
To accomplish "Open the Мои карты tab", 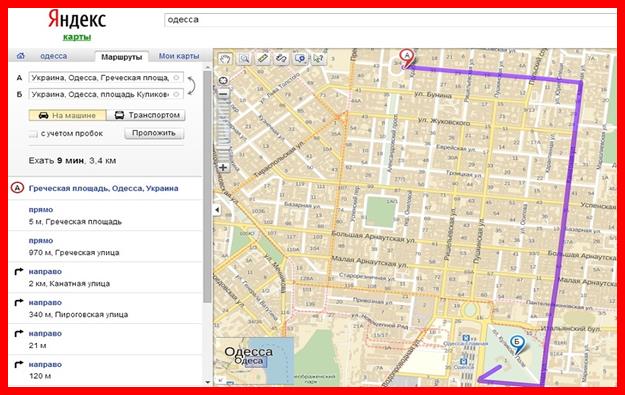I will (179, 56).
